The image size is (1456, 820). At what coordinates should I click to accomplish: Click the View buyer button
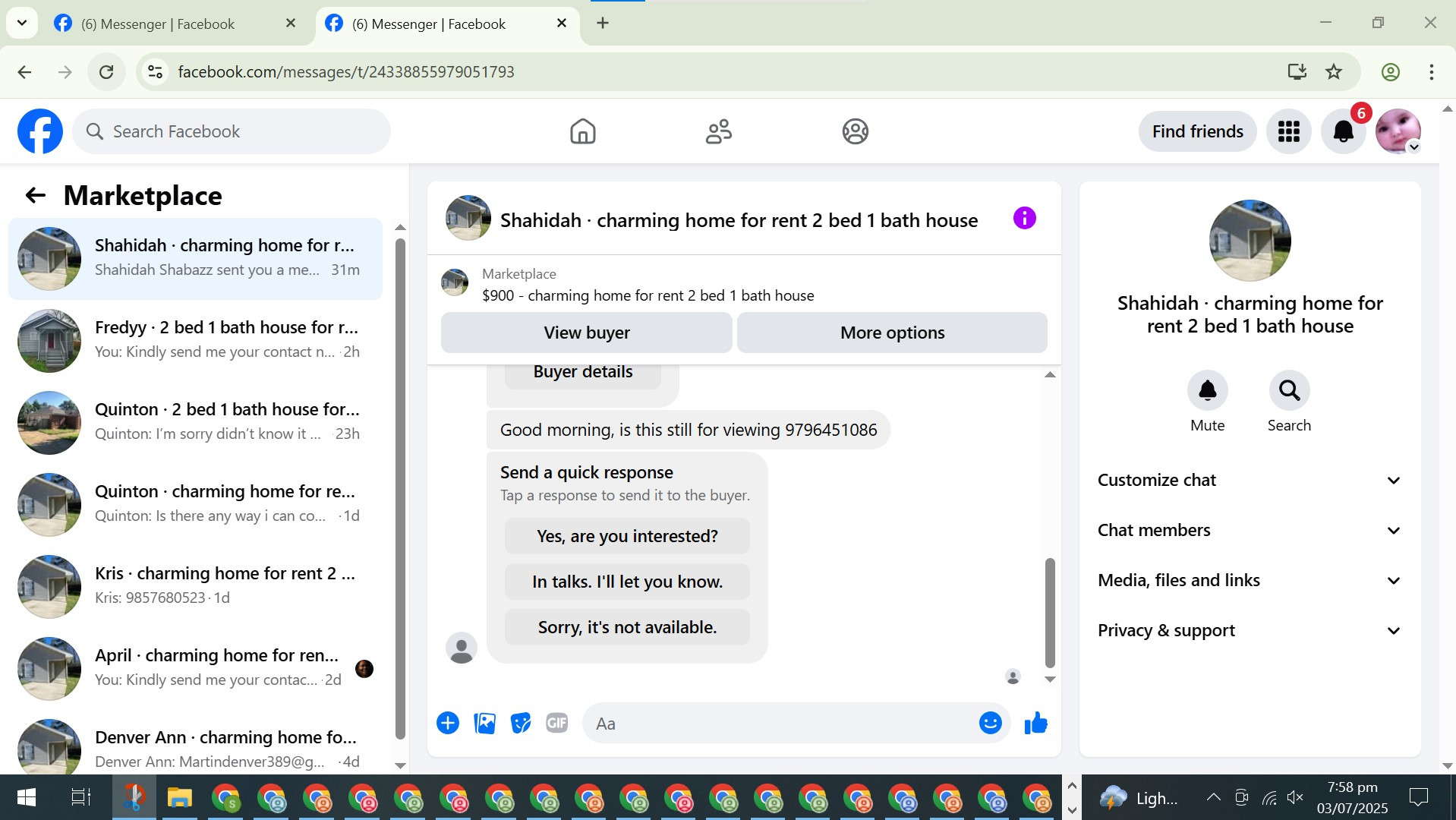point(587,333)
